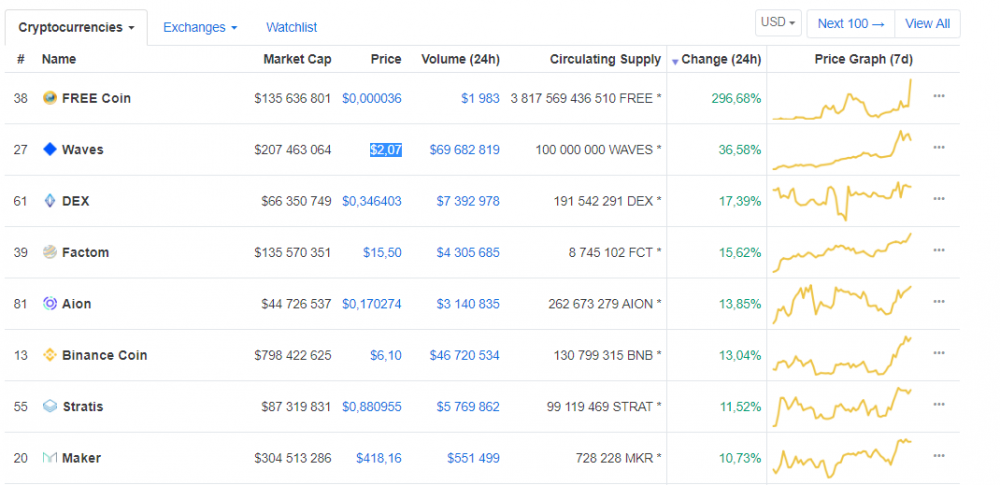
Task: Open the more options menu for Waves
Action: [939, 147]
